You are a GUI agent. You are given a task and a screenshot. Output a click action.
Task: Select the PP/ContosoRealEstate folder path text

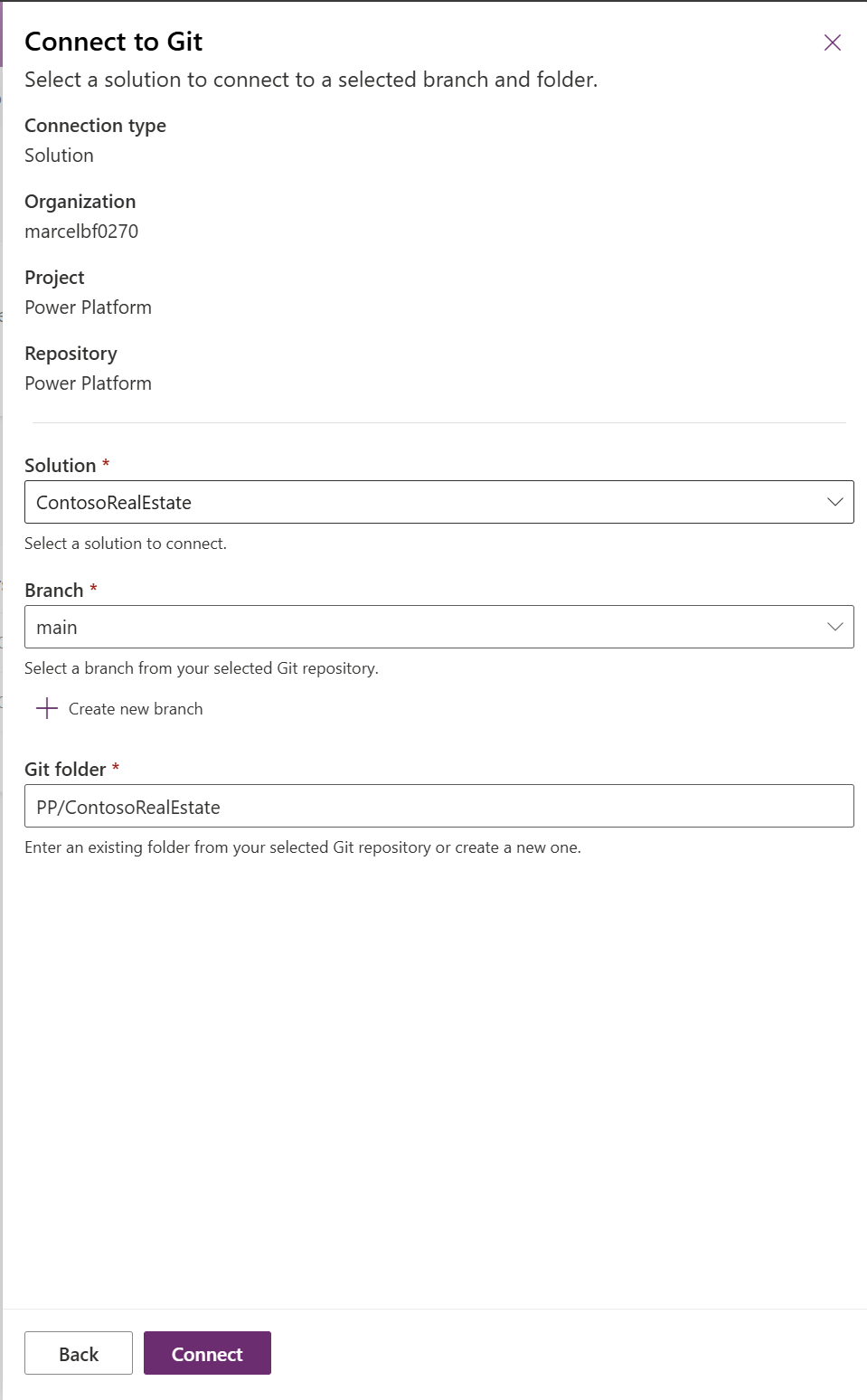point(126,806)
